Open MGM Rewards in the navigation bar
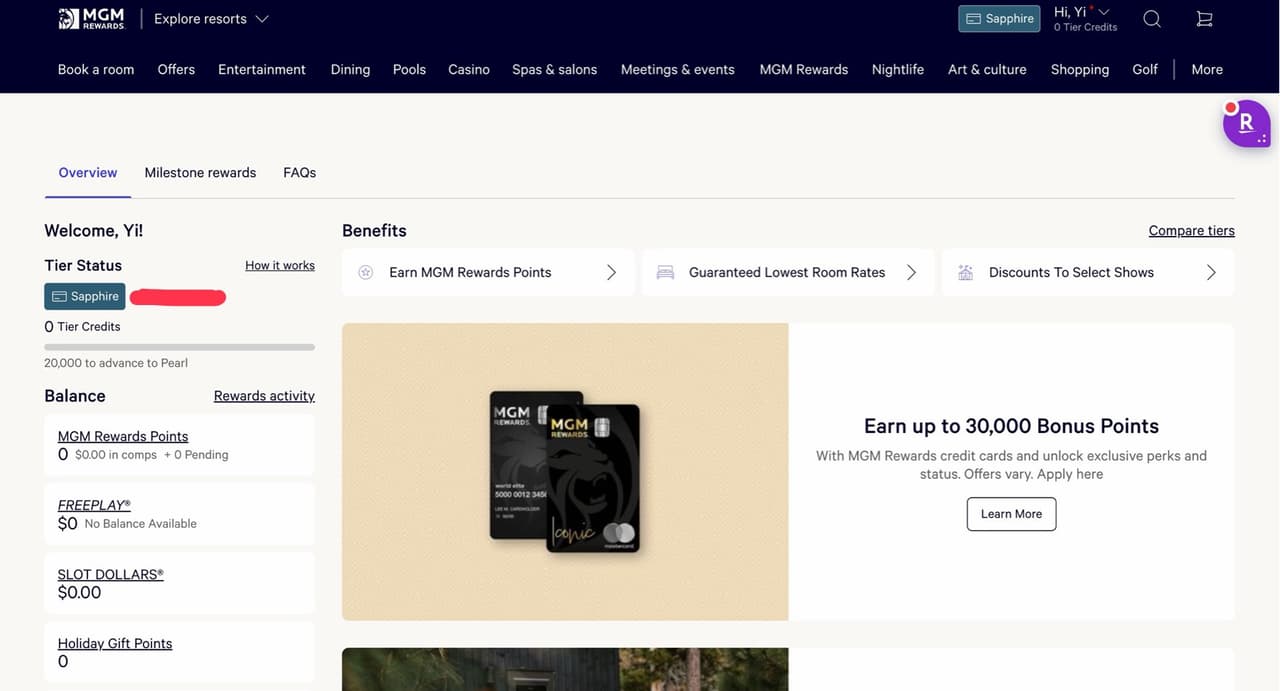Image resolution: width=1280 pixels, height=691 pixels. pos(804,69)
